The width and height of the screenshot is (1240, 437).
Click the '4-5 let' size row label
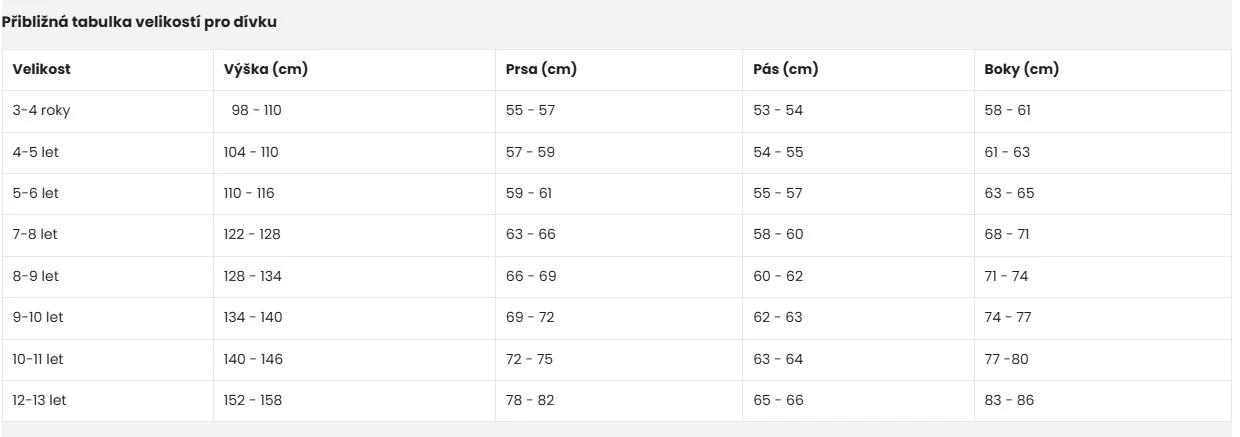(x=38, y=153)
